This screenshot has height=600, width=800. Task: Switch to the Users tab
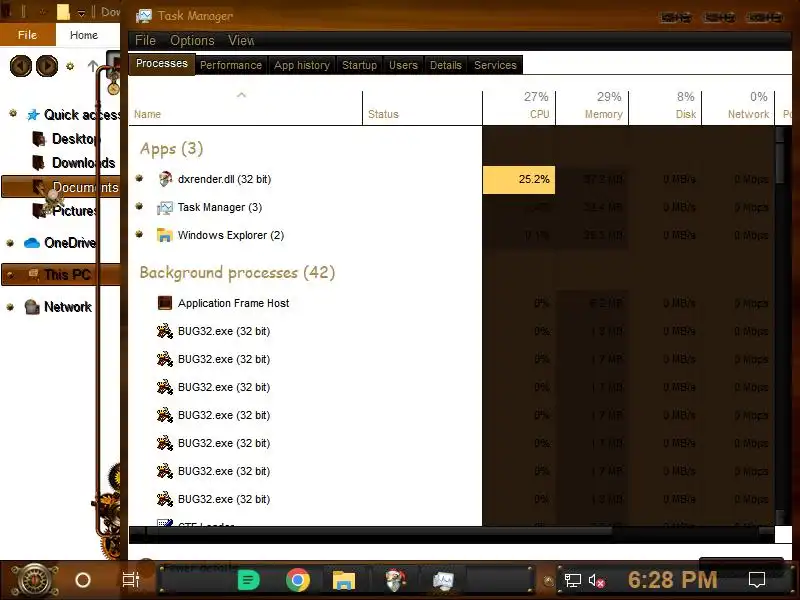[403, 65]
